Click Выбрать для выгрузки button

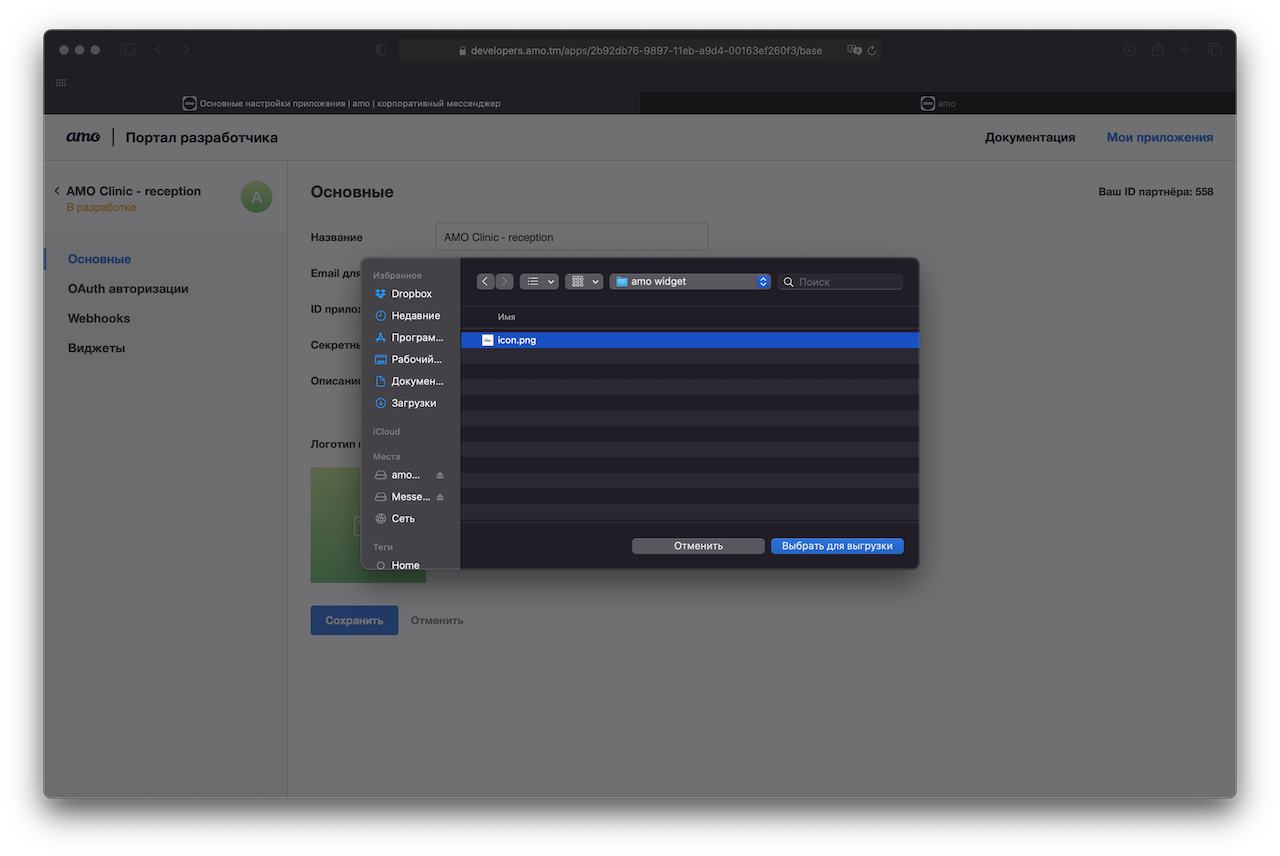[837, 546]
